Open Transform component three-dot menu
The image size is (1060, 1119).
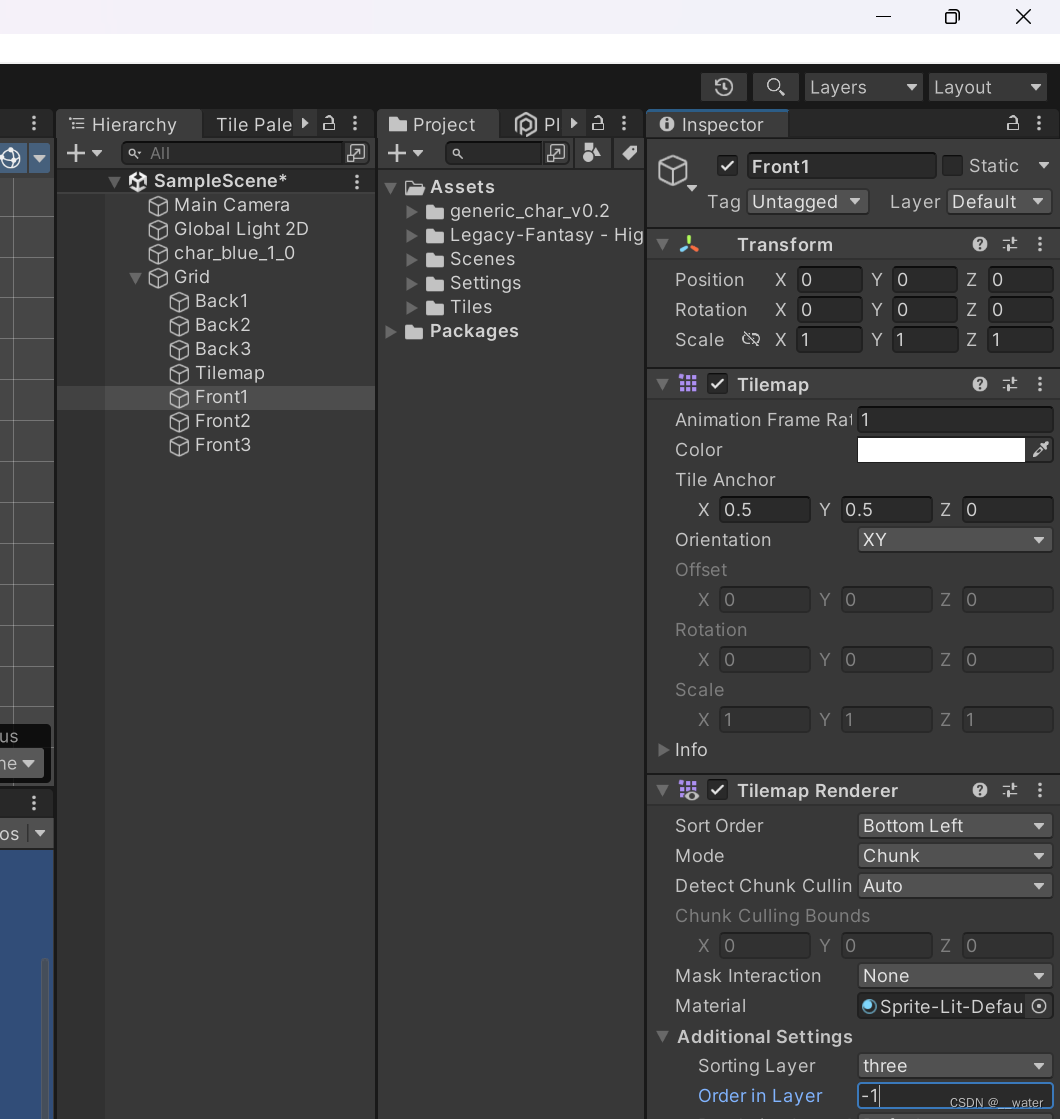click(x=1040, y=245)
